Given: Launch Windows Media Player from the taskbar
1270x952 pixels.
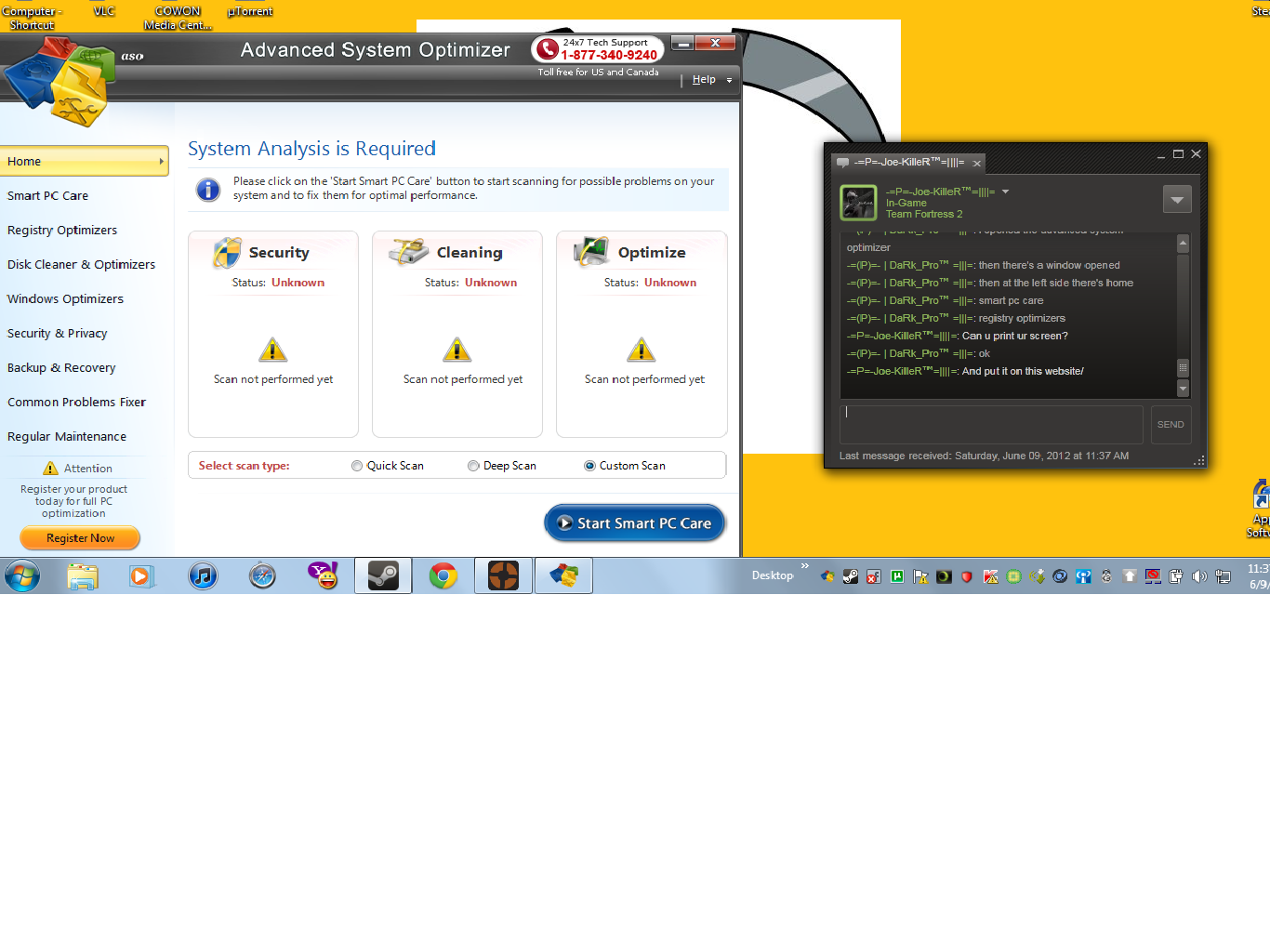Looking at the screenshot, I should coord(140,576).
